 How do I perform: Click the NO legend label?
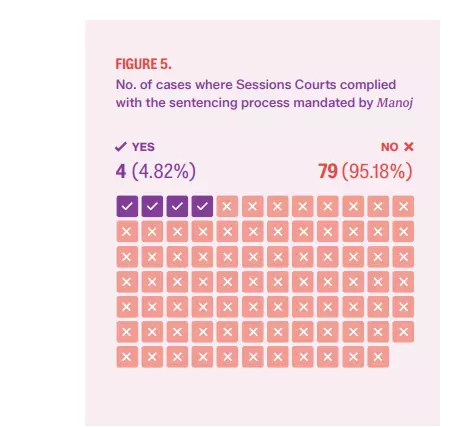[x=390, y=147]
